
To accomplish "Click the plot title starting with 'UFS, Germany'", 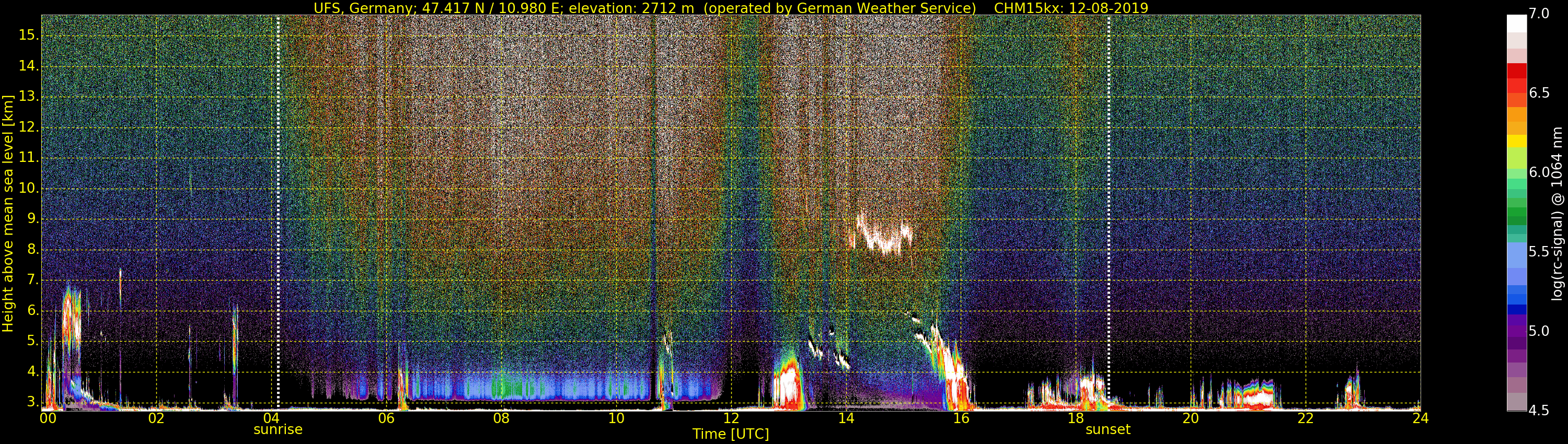I will pos(731,8).
